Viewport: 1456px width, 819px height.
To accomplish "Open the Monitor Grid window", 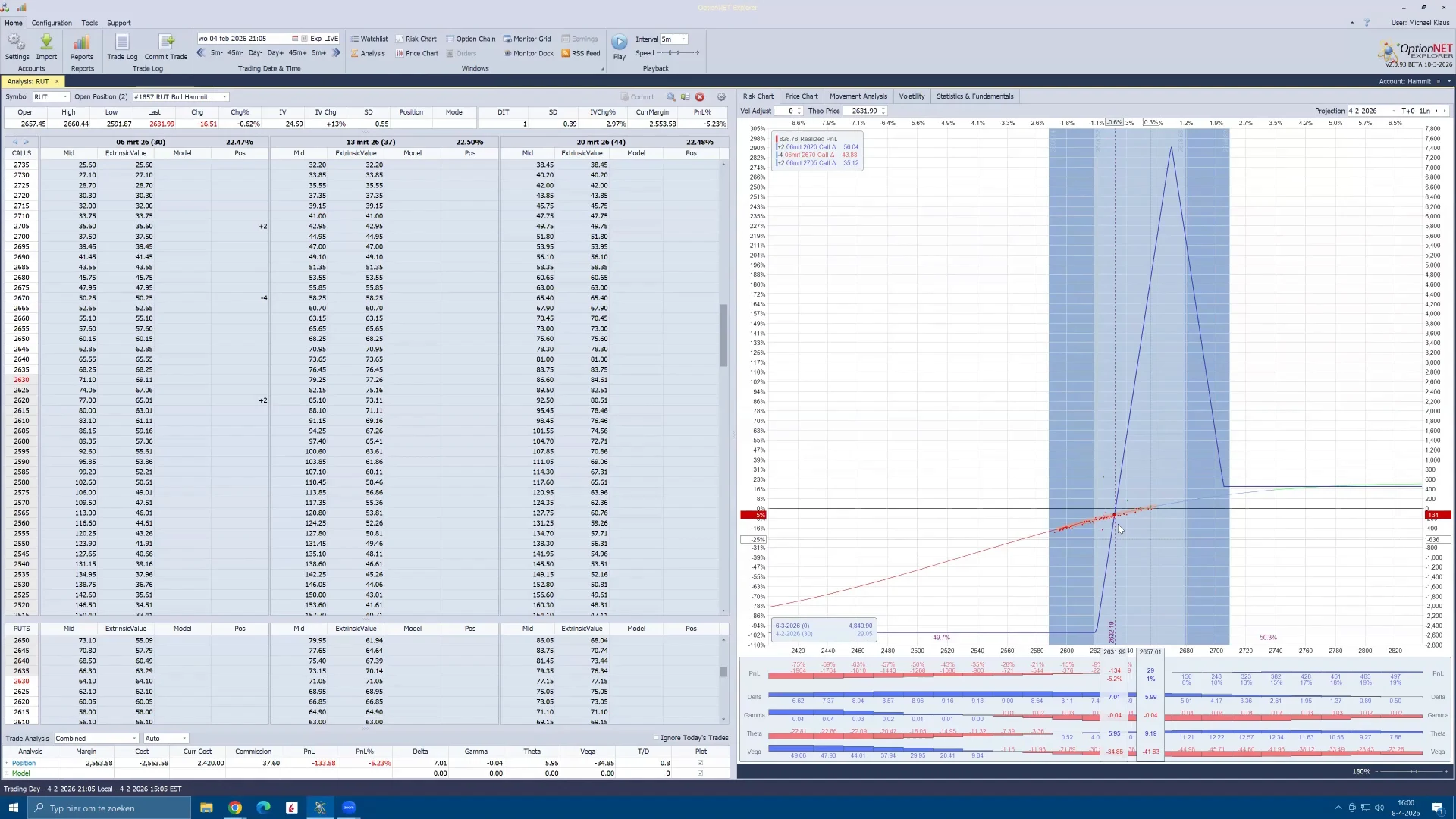I will pyautogui.click(x=527, y=39).
